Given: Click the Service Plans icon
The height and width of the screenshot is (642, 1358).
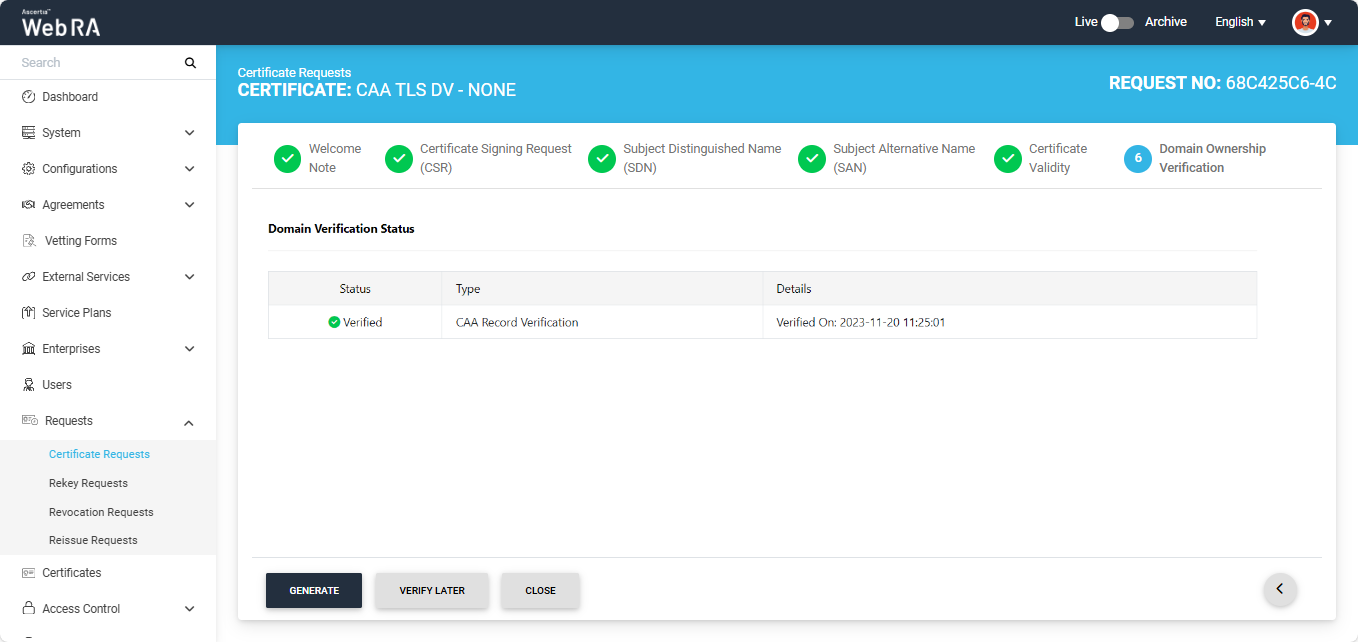Looking at the screenshot, I should pyautogui.click(x=29, y=313).
